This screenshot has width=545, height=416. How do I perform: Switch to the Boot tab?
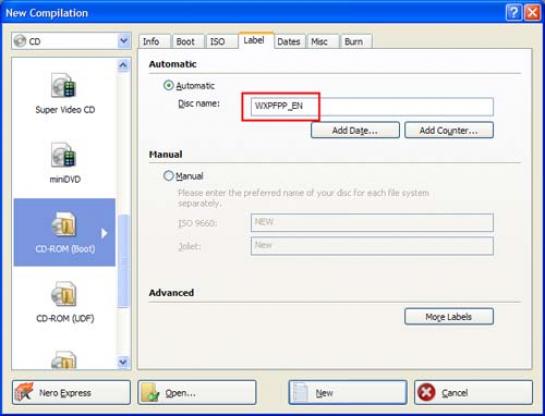point(185,42)
